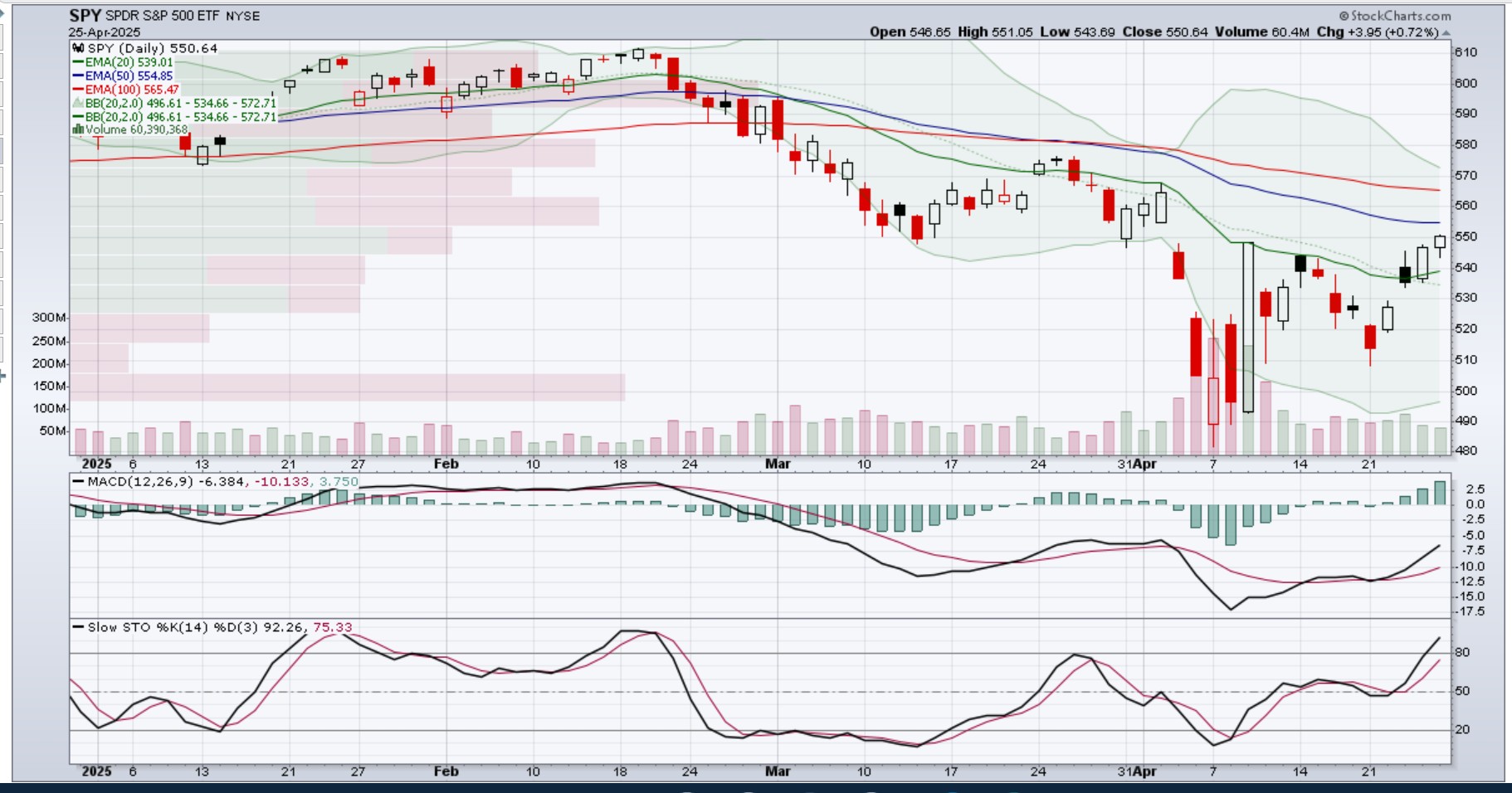The width and height of the screenshot is (1512, 793).
Task: Click the 'Open 546.65' value
Action: [910, 32]
